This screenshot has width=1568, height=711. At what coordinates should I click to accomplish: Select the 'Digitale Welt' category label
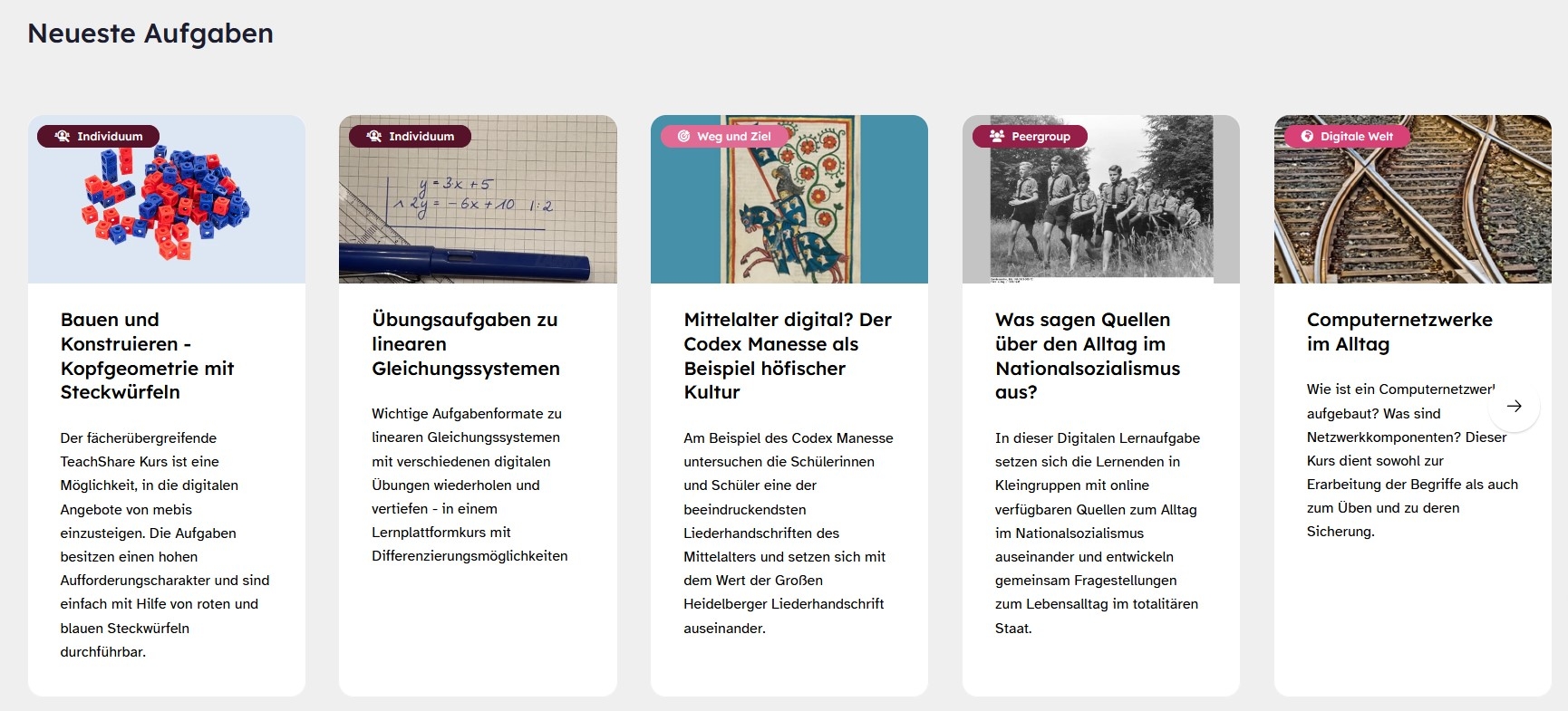tap(1357, 137)
